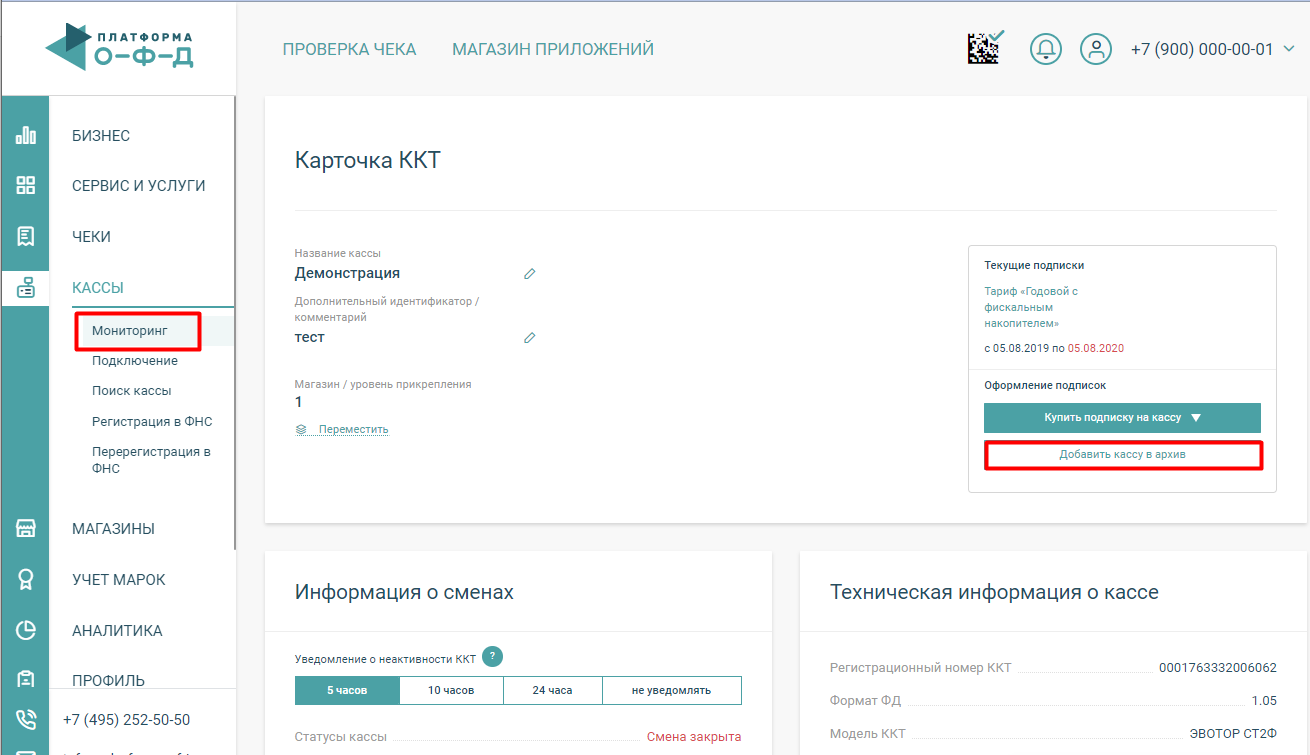
Task: Click the receipt Checks sidebar icon
Action: 25,237
